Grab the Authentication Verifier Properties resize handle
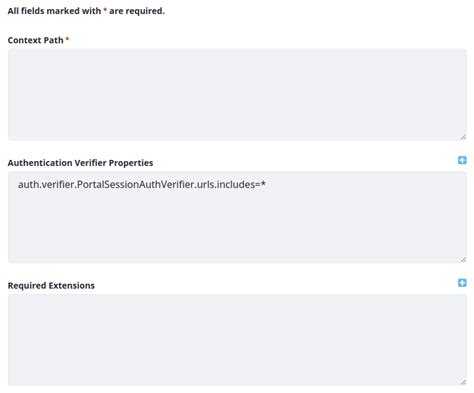The width and height of the screenshot is (474, 393). 463,259
